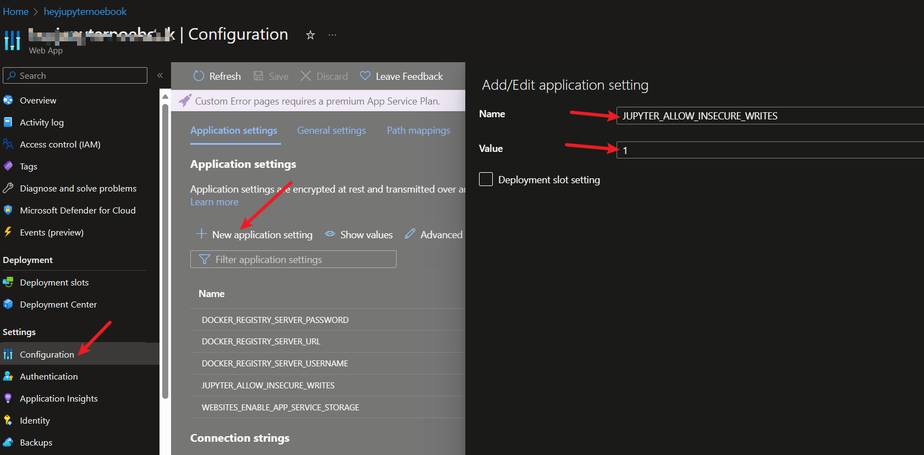
Task: Click the web app configuration icon in title
Action: pos(12,39)
